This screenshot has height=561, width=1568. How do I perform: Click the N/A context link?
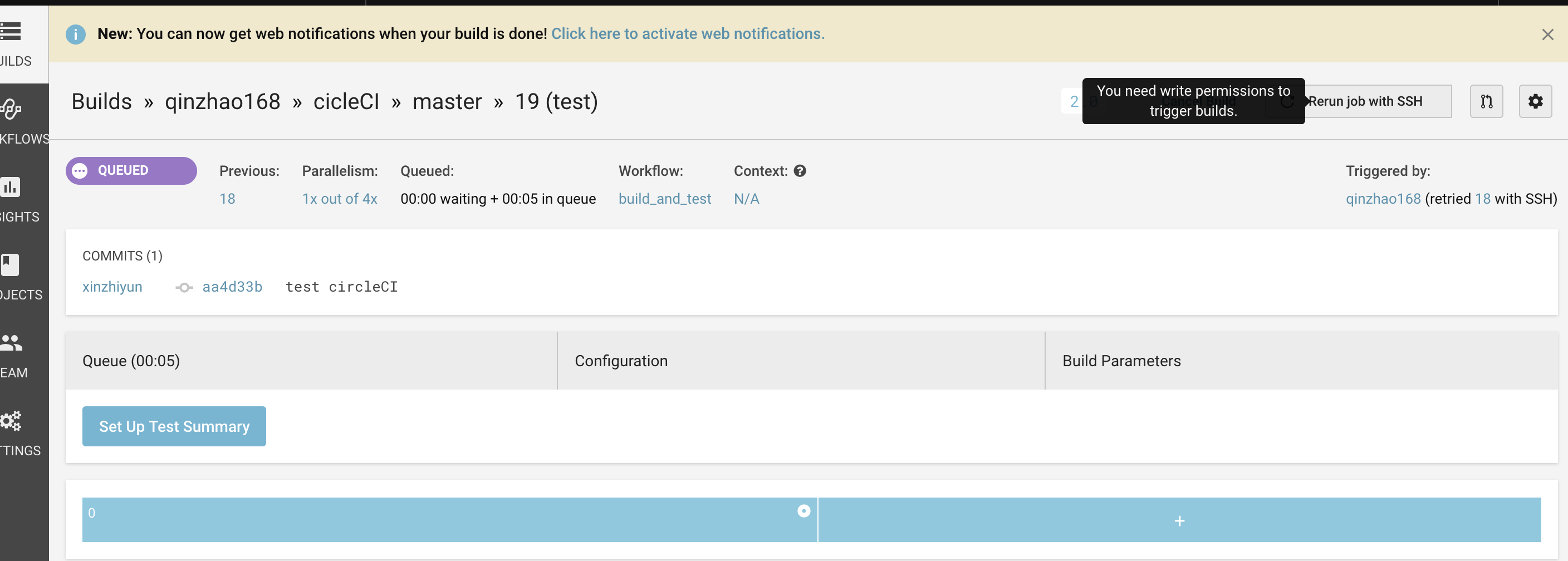(746, 199)
